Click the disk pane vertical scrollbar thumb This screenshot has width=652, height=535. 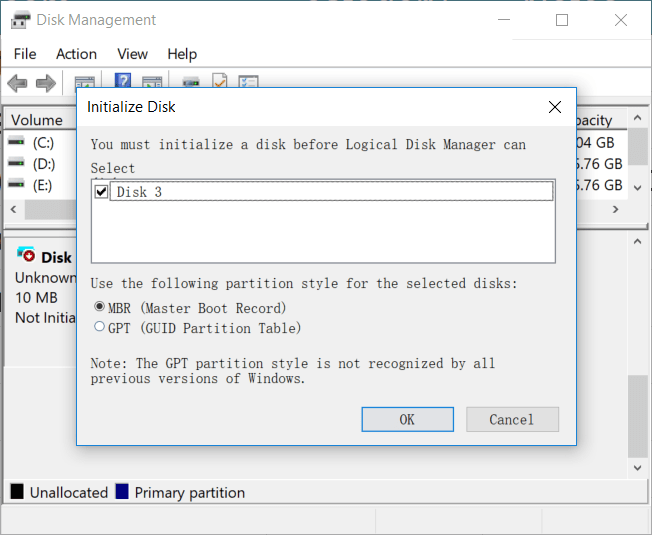click(637, 416)
